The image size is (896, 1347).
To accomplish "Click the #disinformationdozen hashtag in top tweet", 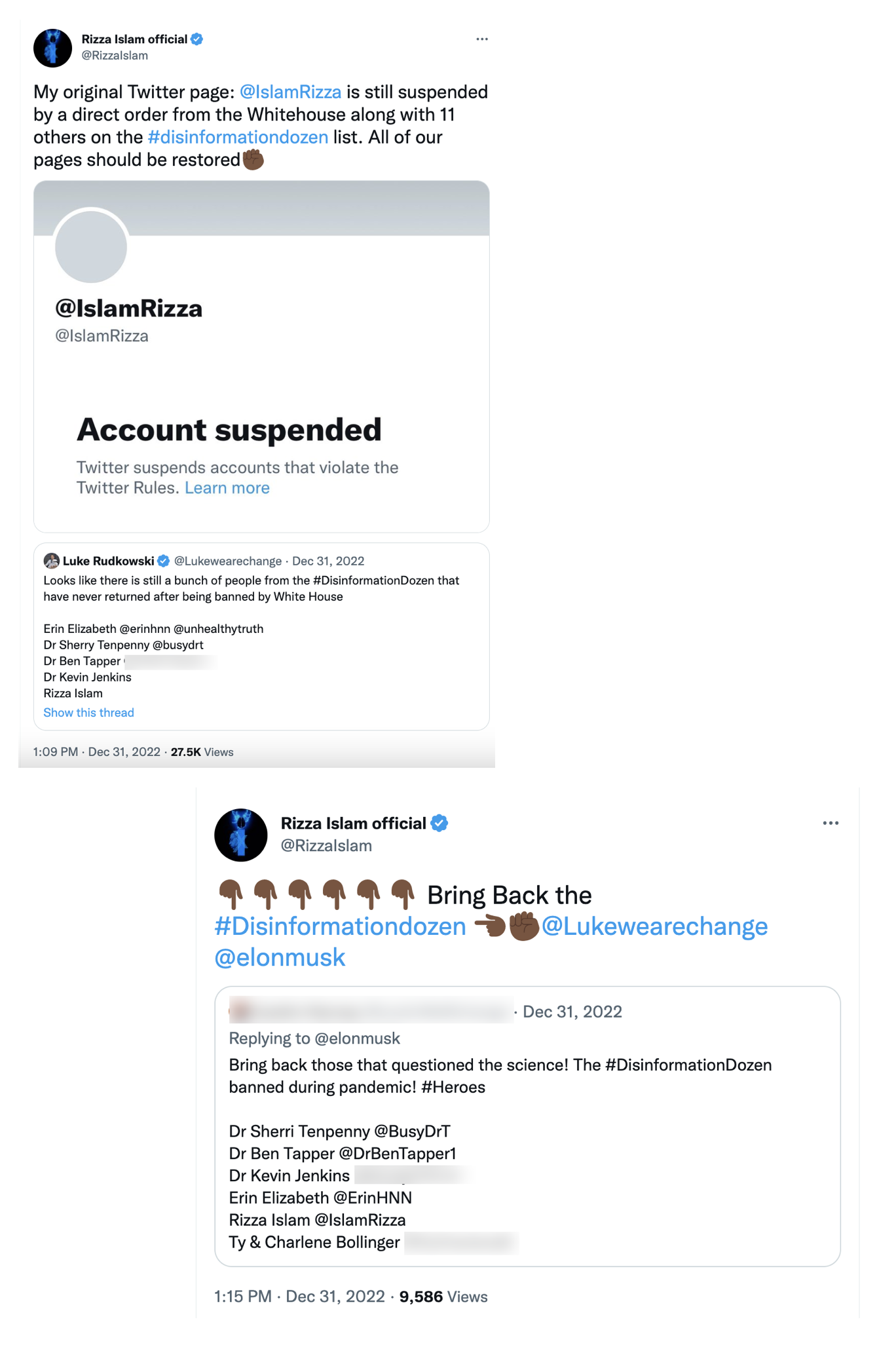I will 238,136.
